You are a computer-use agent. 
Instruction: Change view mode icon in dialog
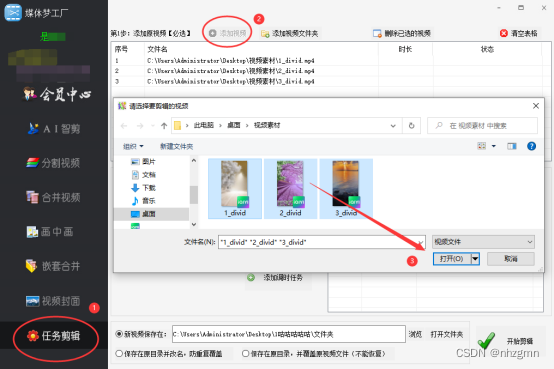(482, 146)
